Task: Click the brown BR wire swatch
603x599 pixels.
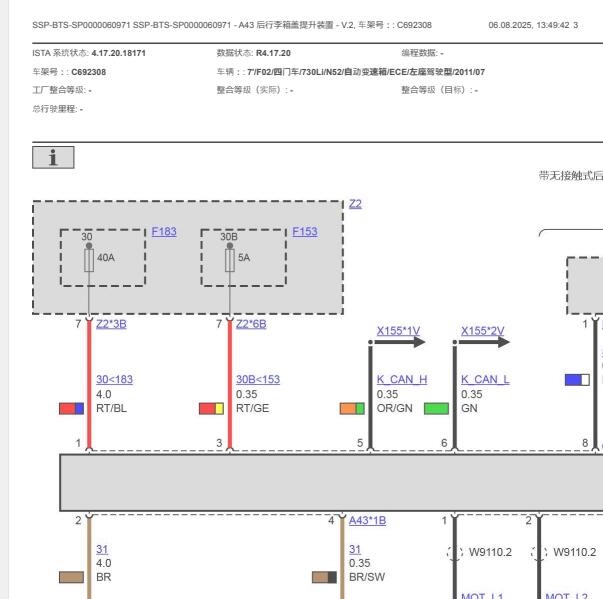Action: (72, 577)
